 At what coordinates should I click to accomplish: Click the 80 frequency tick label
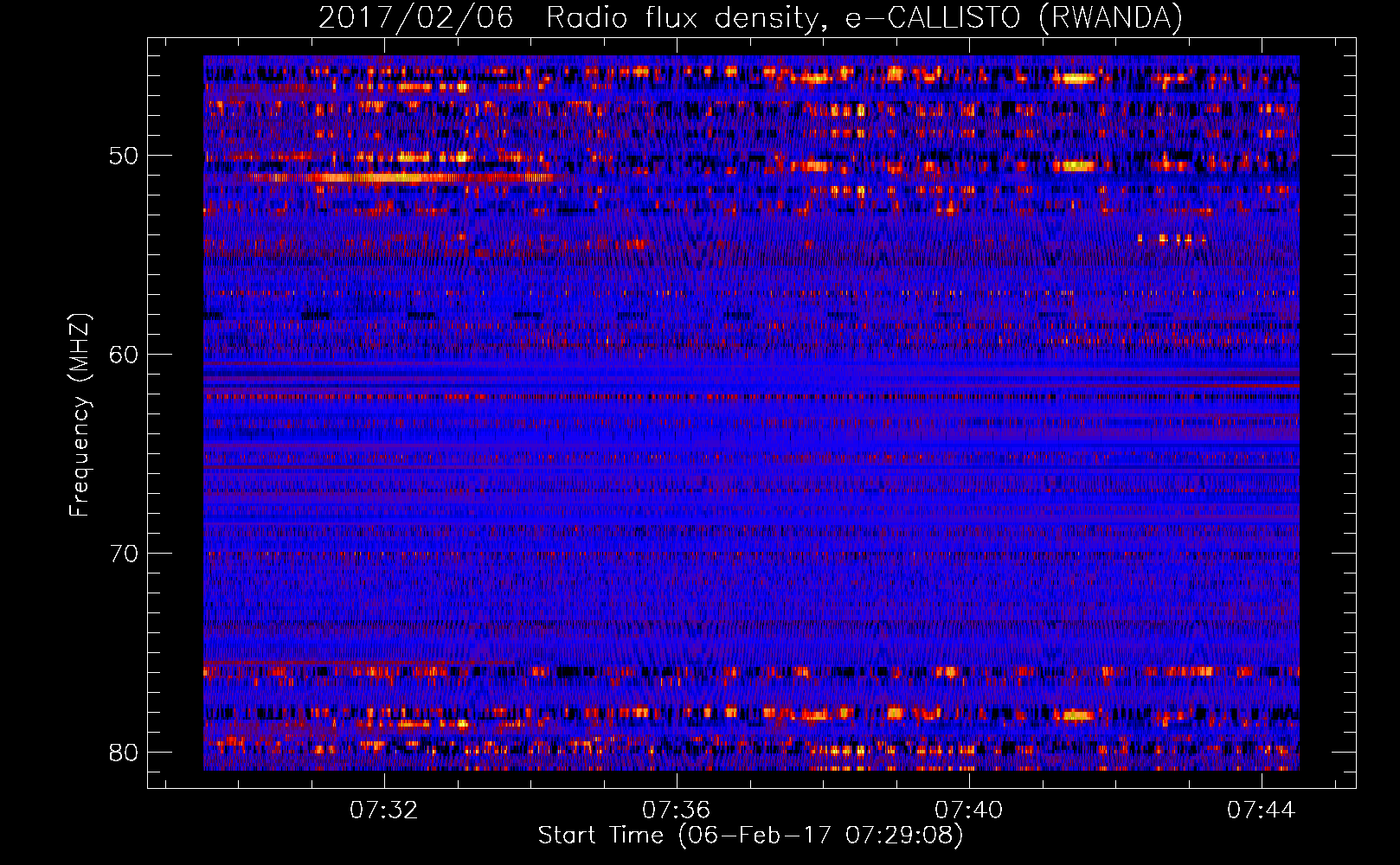pos(124,753)
